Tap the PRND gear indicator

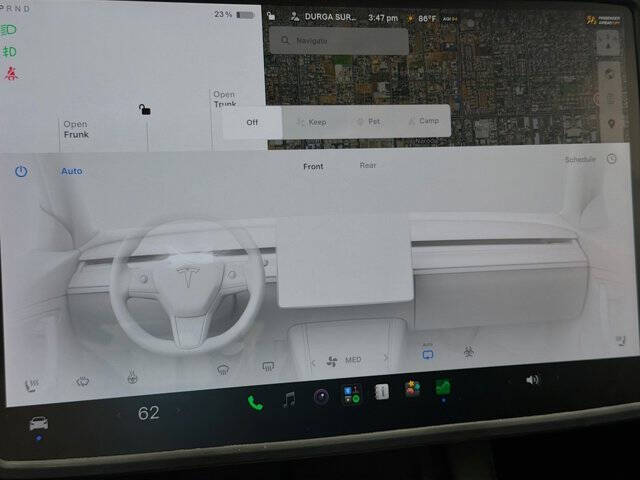(x=16, y=9)
